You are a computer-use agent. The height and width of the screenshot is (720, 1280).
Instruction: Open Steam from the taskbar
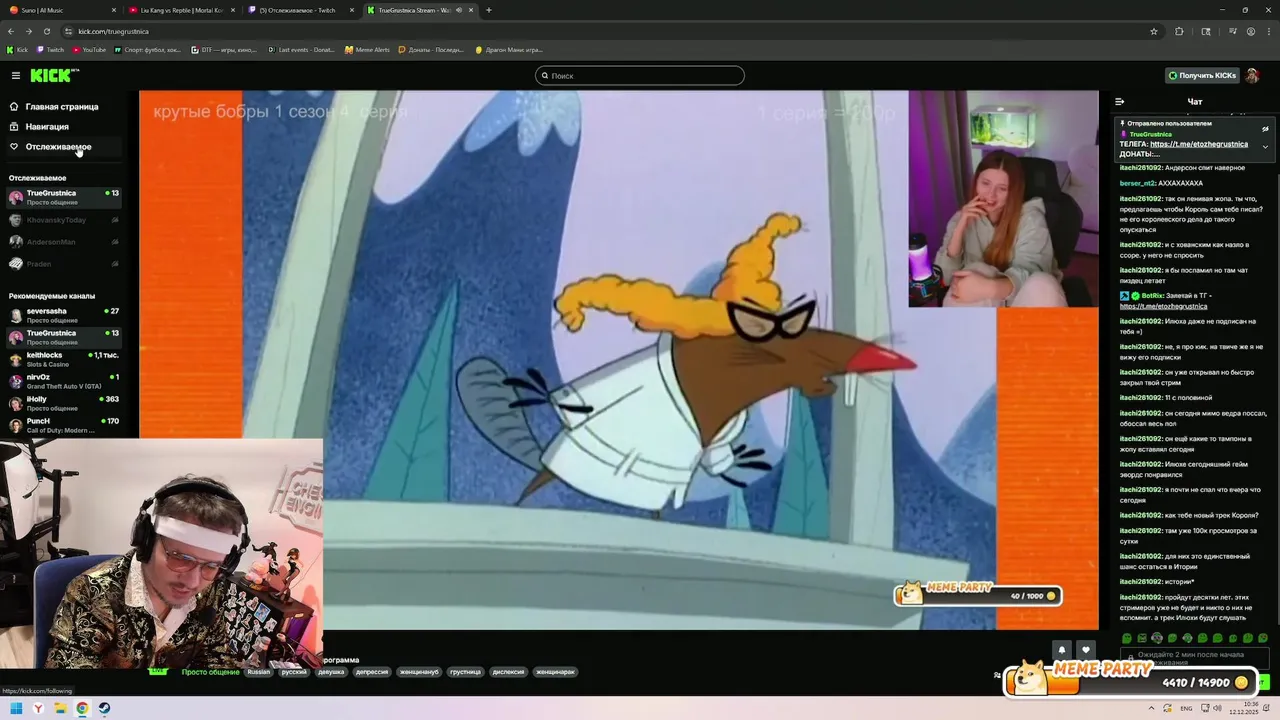coord(104,708)
